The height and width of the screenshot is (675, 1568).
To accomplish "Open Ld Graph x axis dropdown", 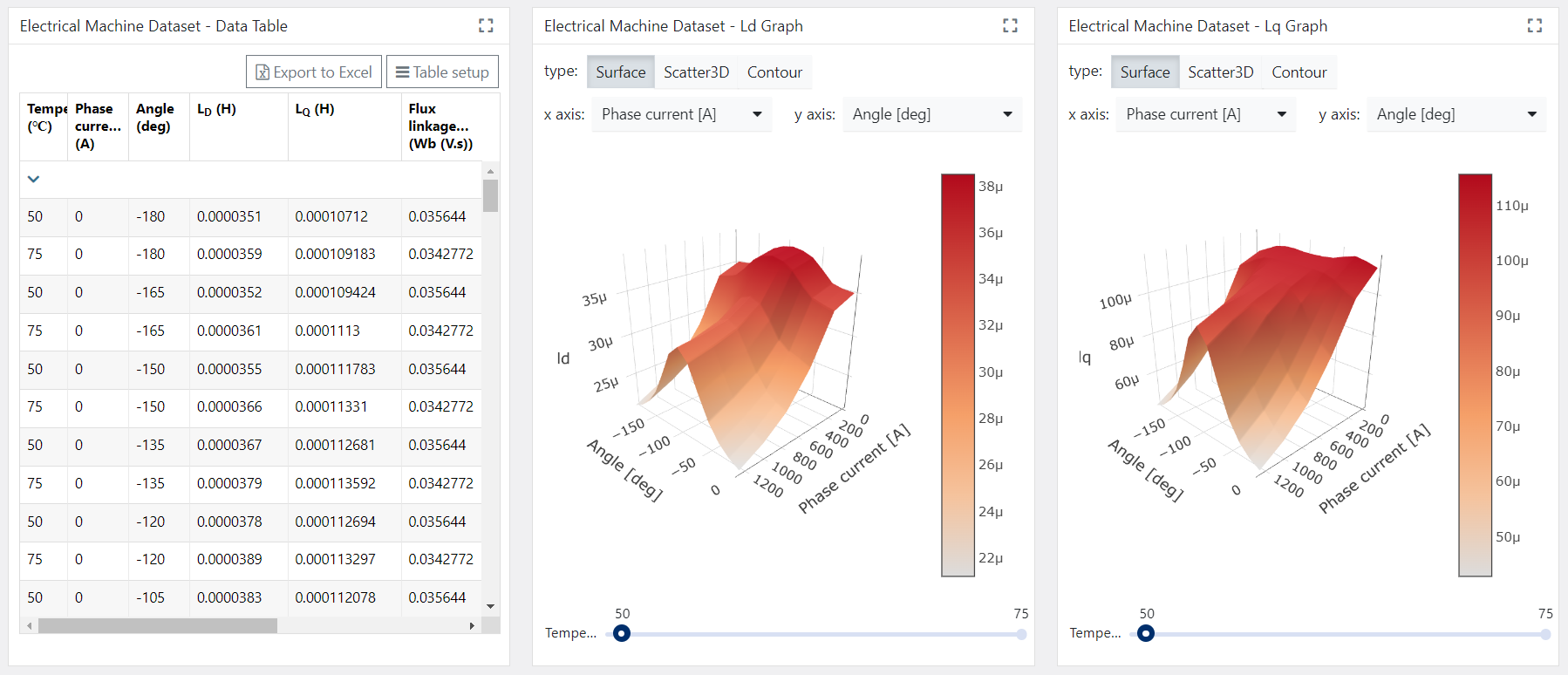I will tap(681, 114).
